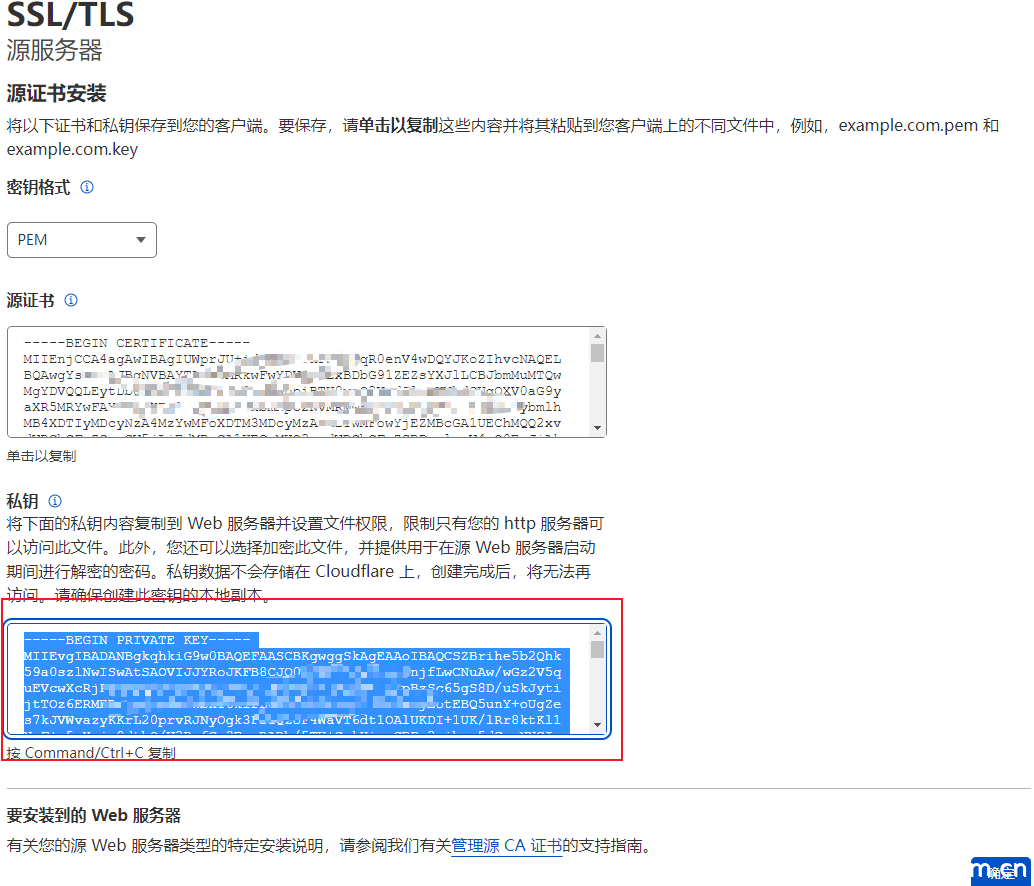The image size is (1034, 886).
Task: Click the certificate box scrollbar thumb
Action: click(597, 353)
